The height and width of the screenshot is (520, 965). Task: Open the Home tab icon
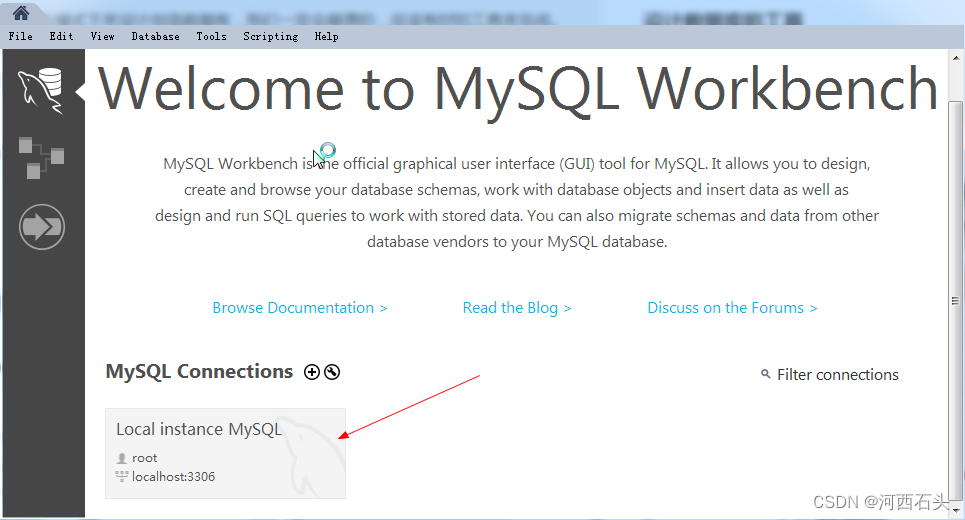click(x=21, y=13)
